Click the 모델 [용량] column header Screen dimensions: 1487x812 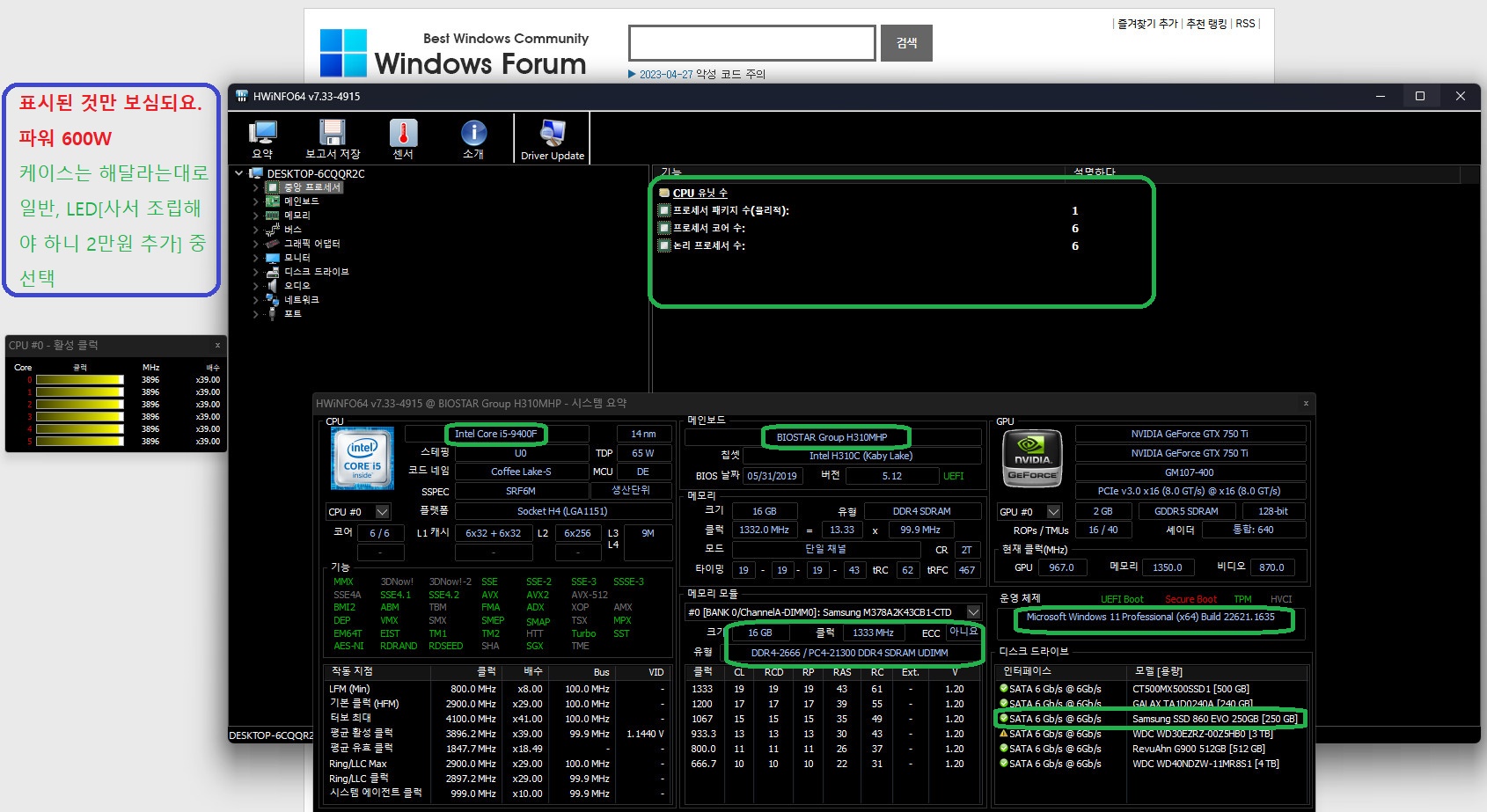pyautogui.click(x=1219, y=671)
